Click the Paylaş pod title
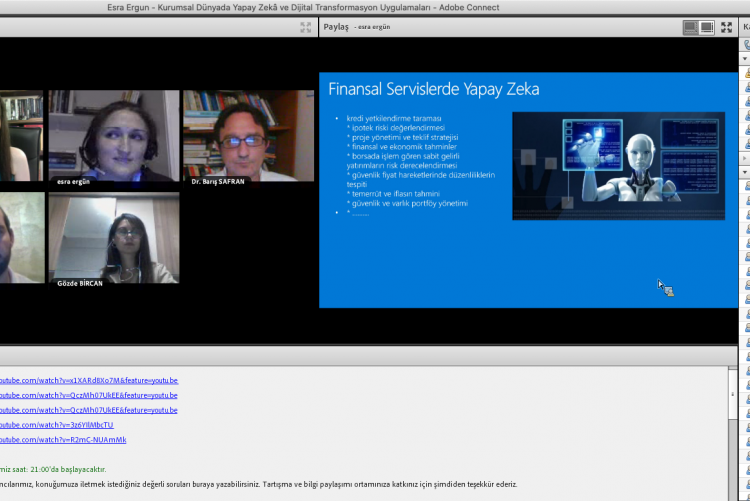Screen dimensions: 750x501 click(336, 27)
